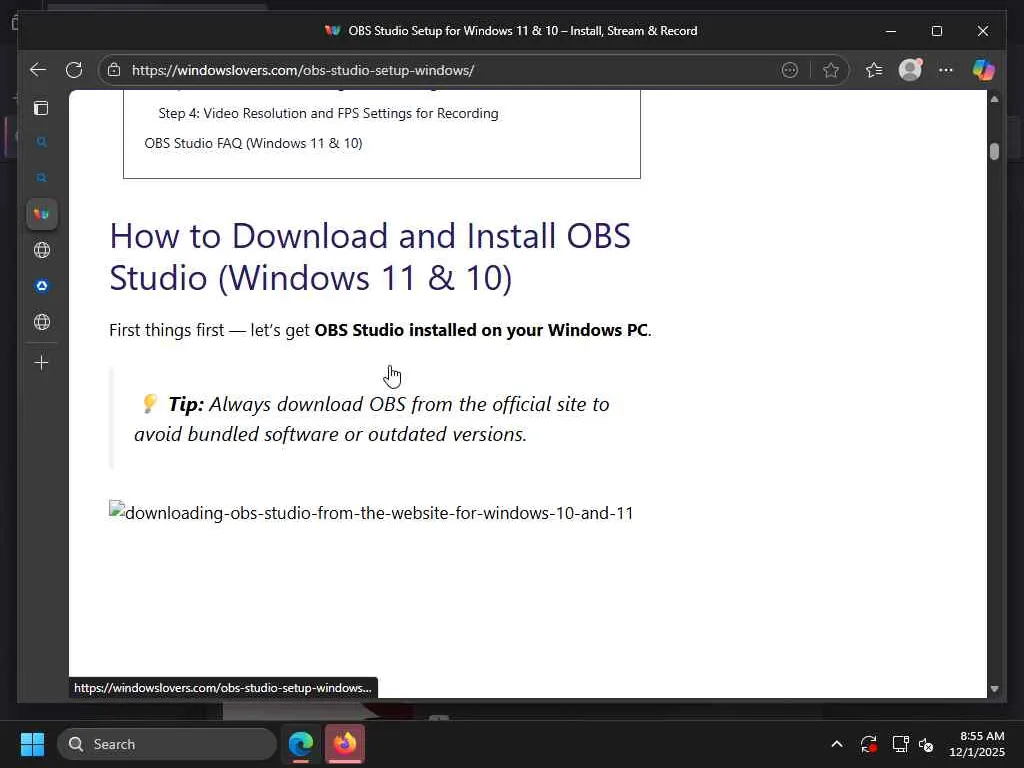Go back to the previous page
Screen dimensions: 1024x768
(38, 70)
